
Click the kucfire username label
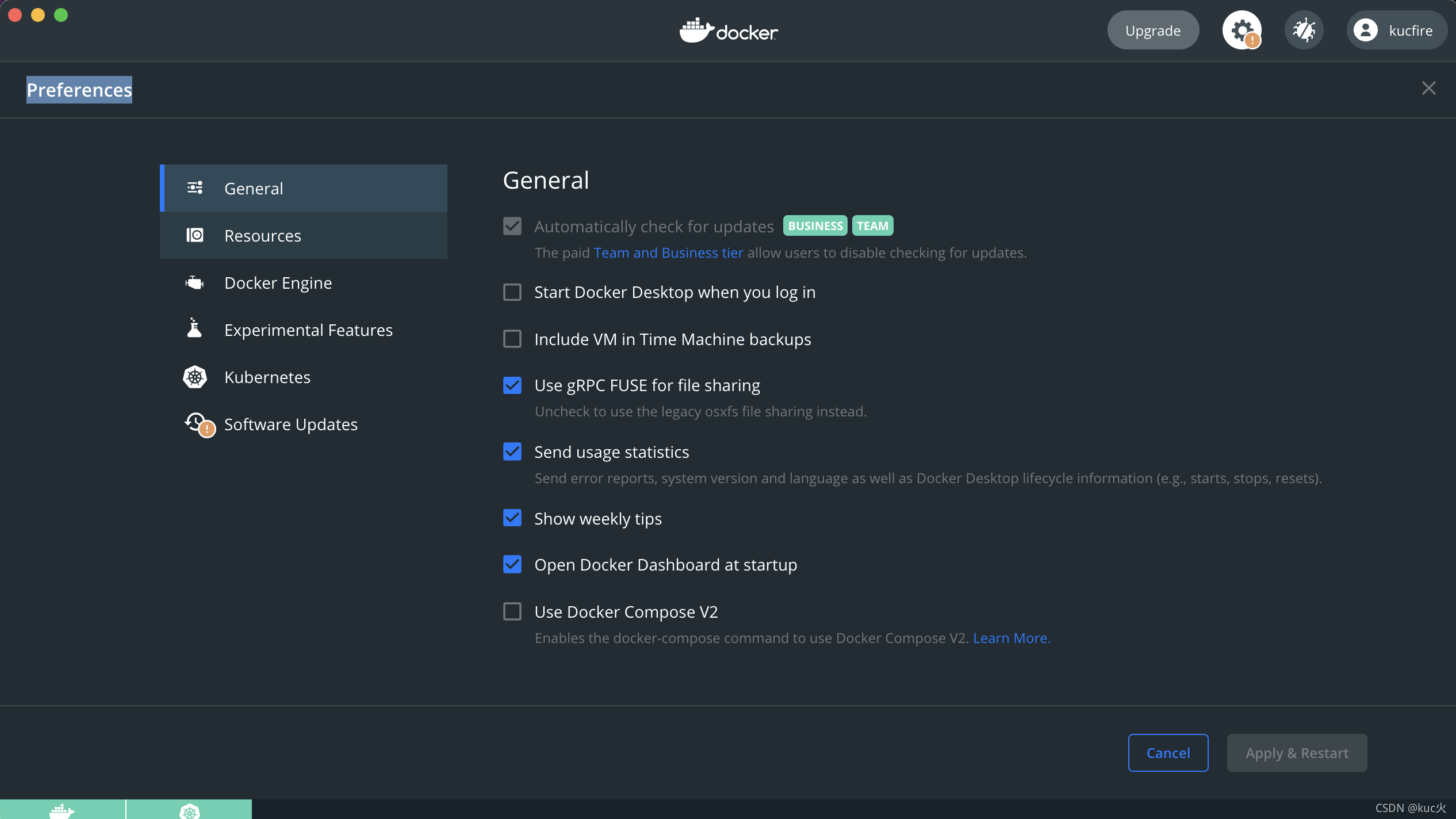(x=1411, y=30)
